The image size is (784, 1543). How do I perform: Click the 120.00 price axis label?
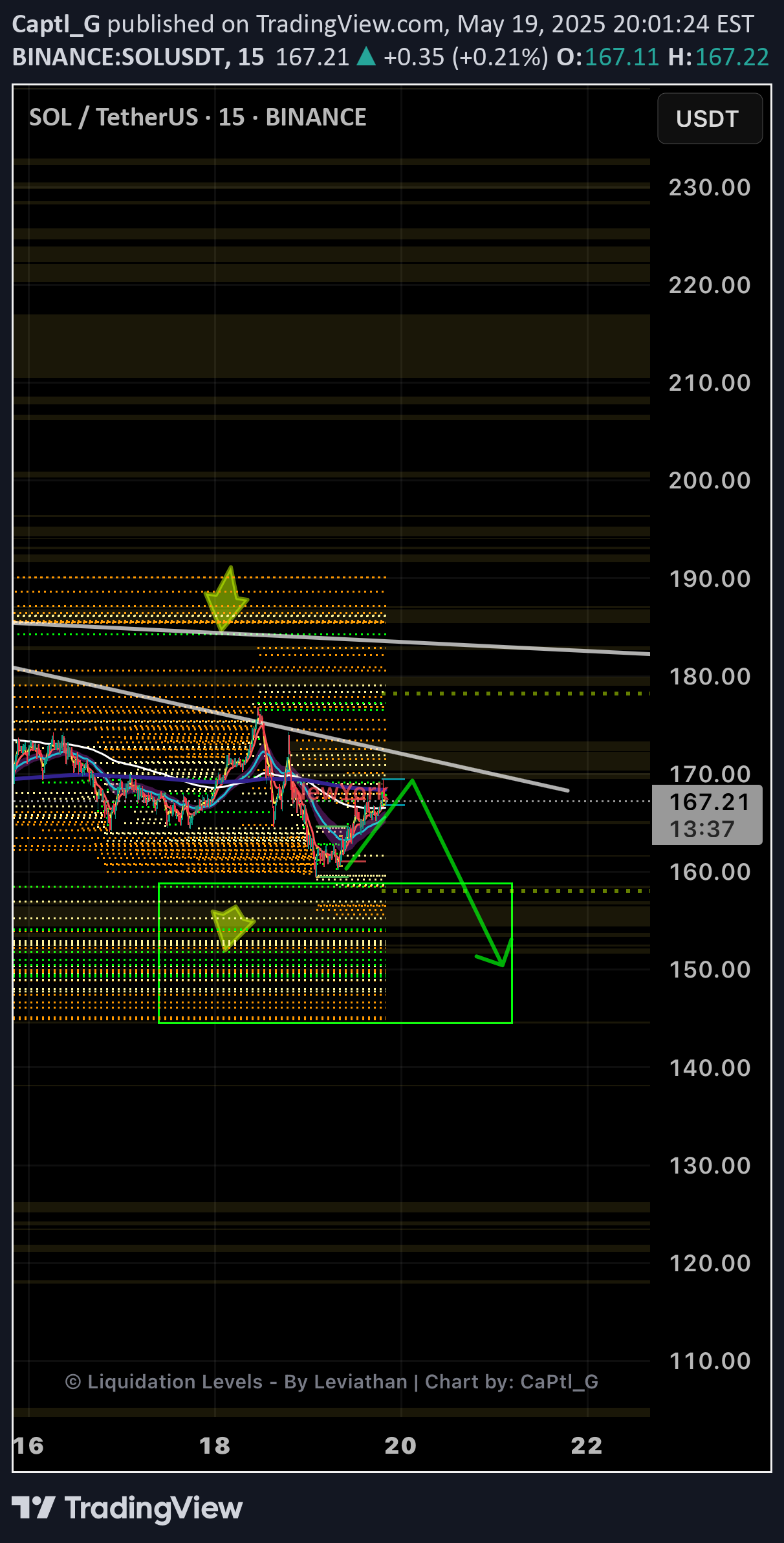click(x=710, y=1264)
